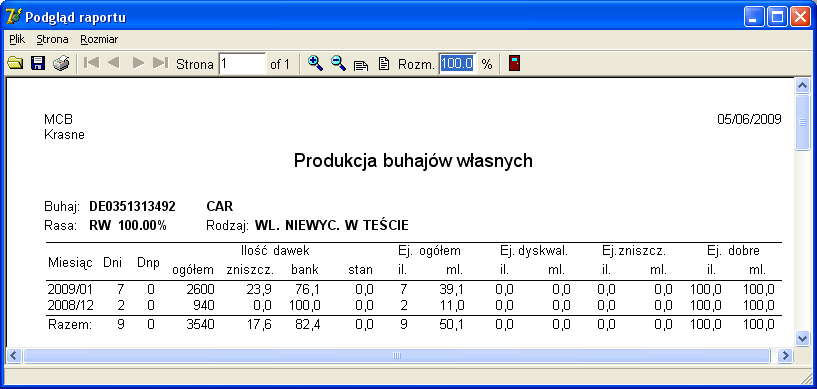
Task: Click the CAR bull name
Action: [x=219, y=207]
